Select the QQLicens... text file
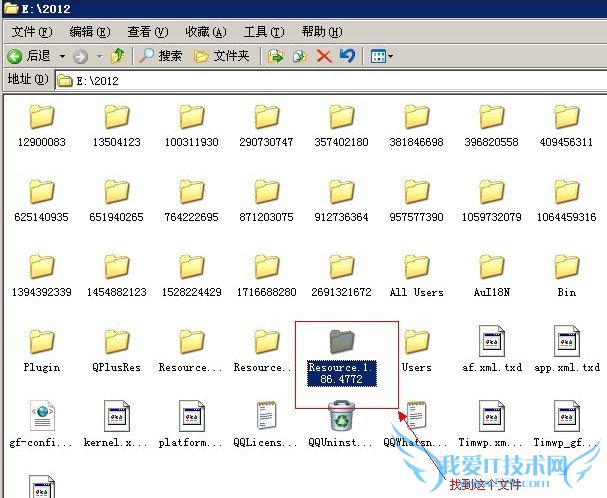This screenshot has width=607, height=498. (266, 424)
